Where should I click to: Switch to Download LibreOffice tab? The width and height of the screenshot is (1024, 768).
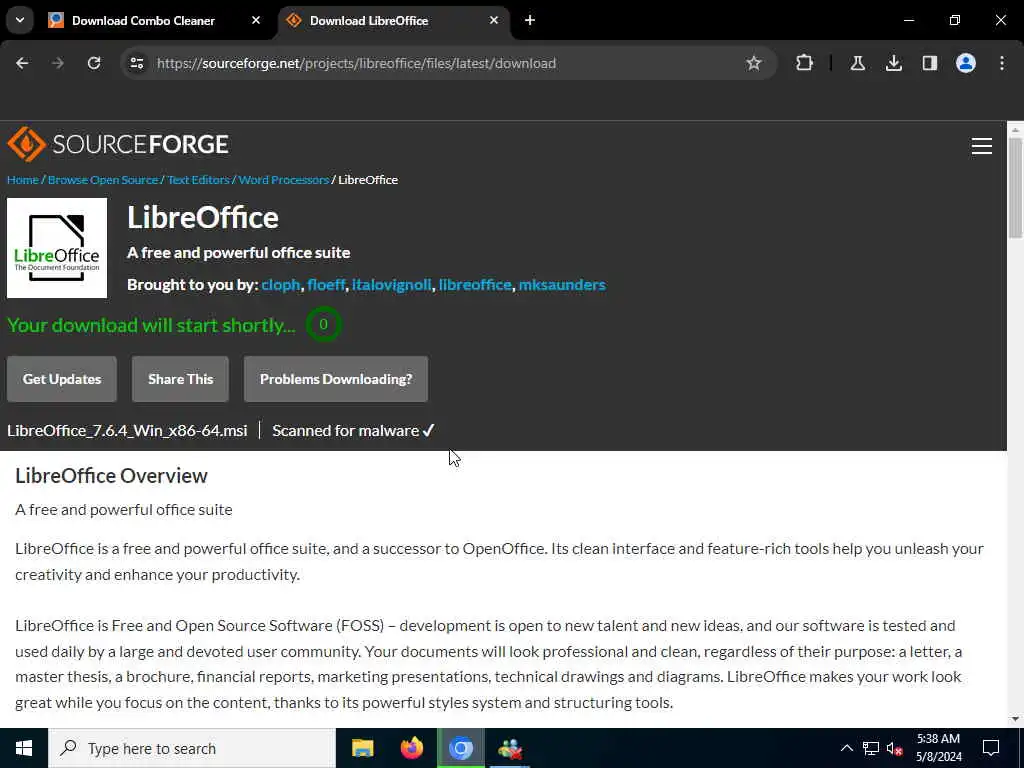pyautogui.click(x=394, y=20)
